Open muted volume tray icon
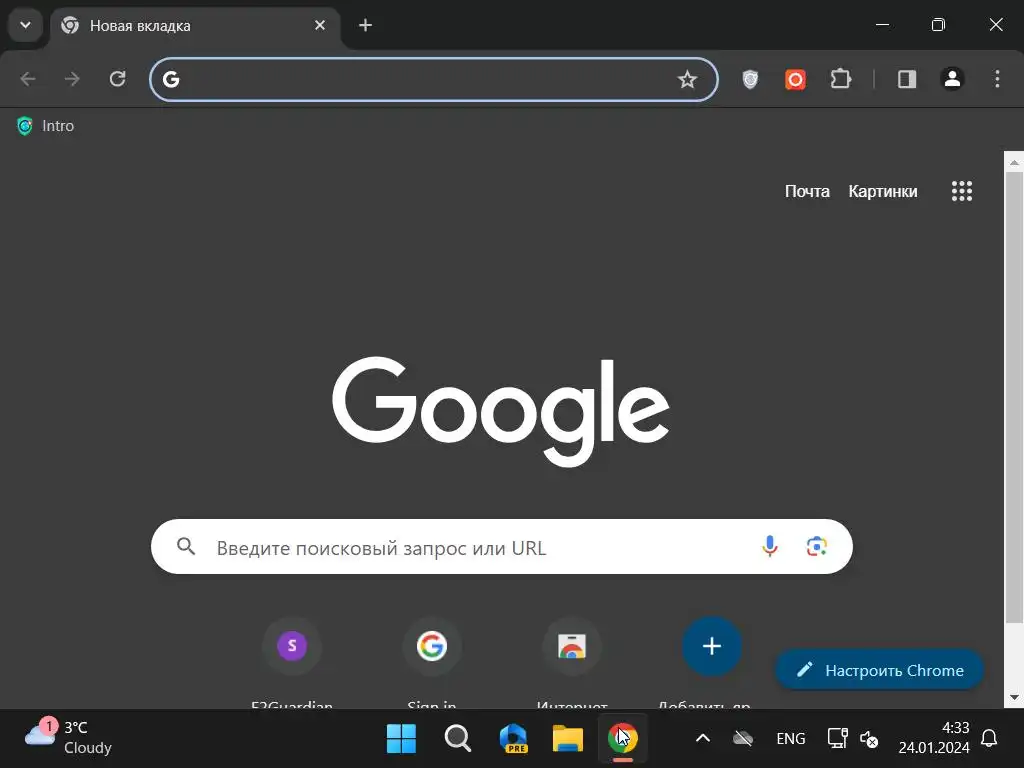 tap(869, 739)
